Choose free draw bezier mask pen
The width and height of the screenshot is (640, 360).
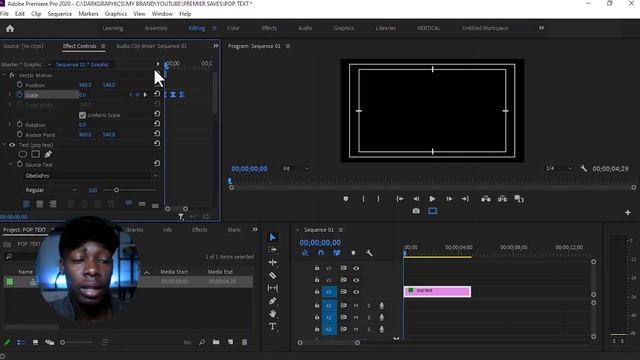[48, 154]
